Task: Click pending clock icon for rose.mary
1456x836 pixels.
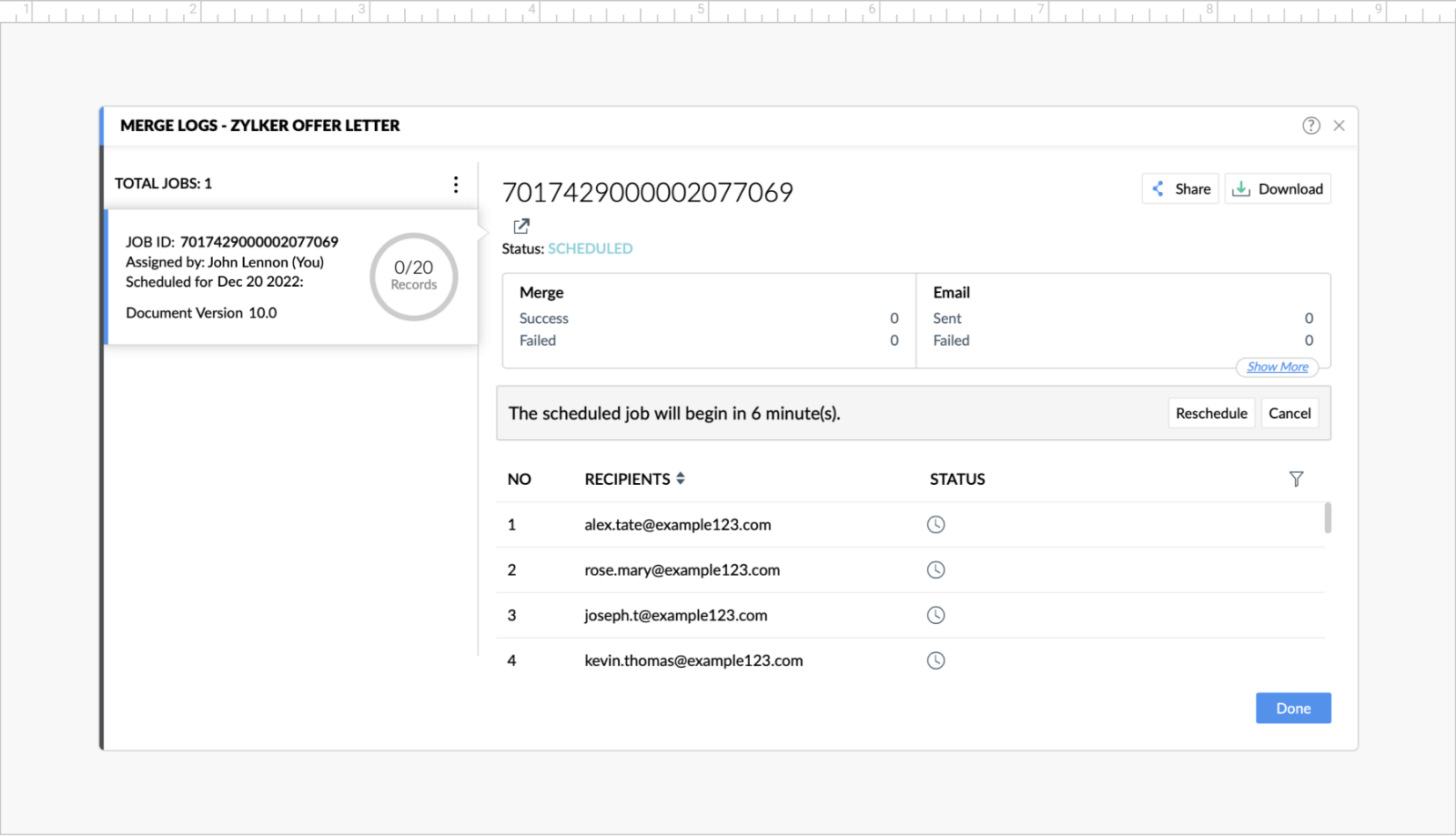Action: point(935,569)
